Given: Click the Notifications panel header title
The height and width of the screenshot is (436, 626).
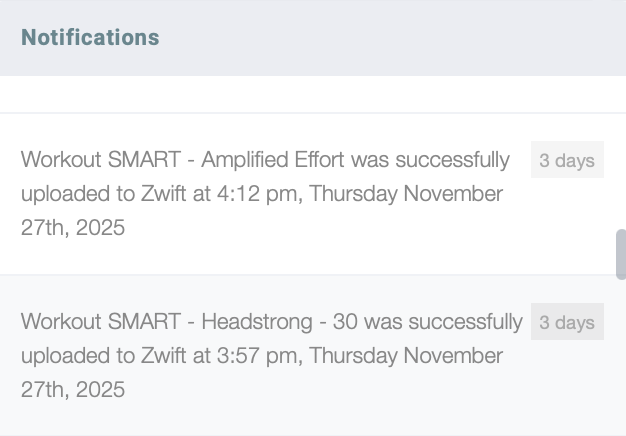Looking at the screenshot, I should click(90, 38).
